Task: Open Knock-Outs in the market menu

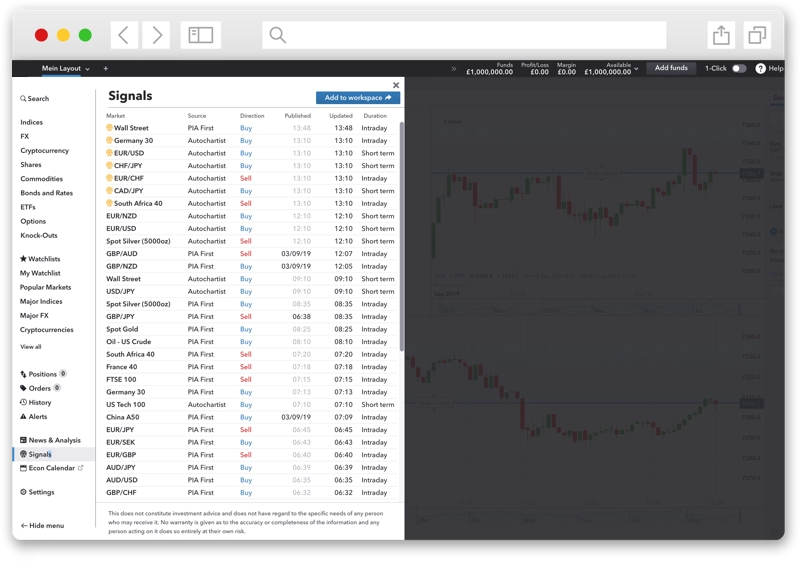Action: click(x=39, y=235)
